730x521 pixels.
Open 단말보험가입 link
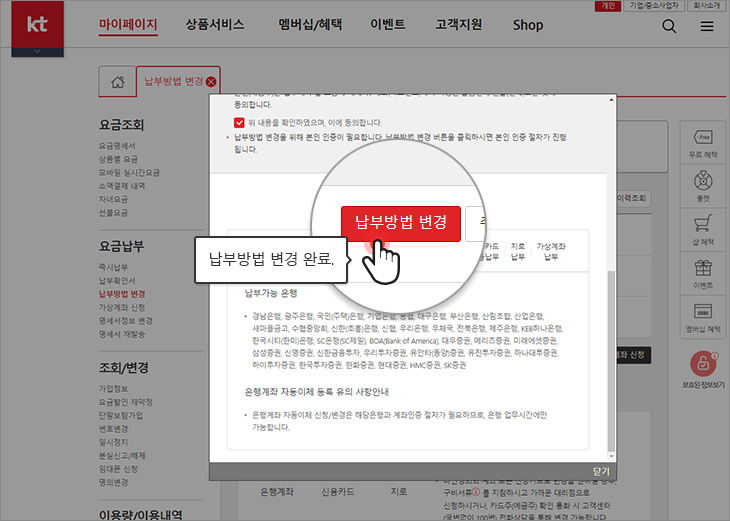point(121,415)
